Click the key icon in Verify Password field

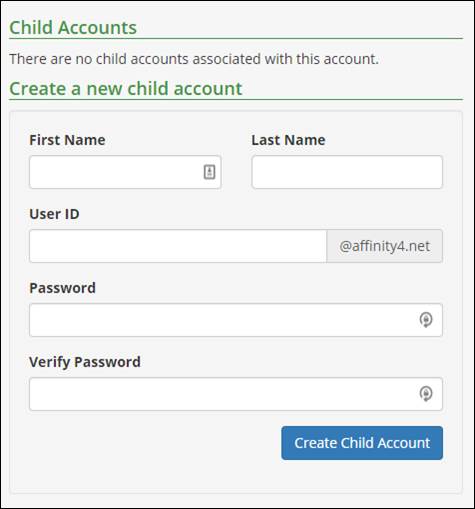pos(426,394)
